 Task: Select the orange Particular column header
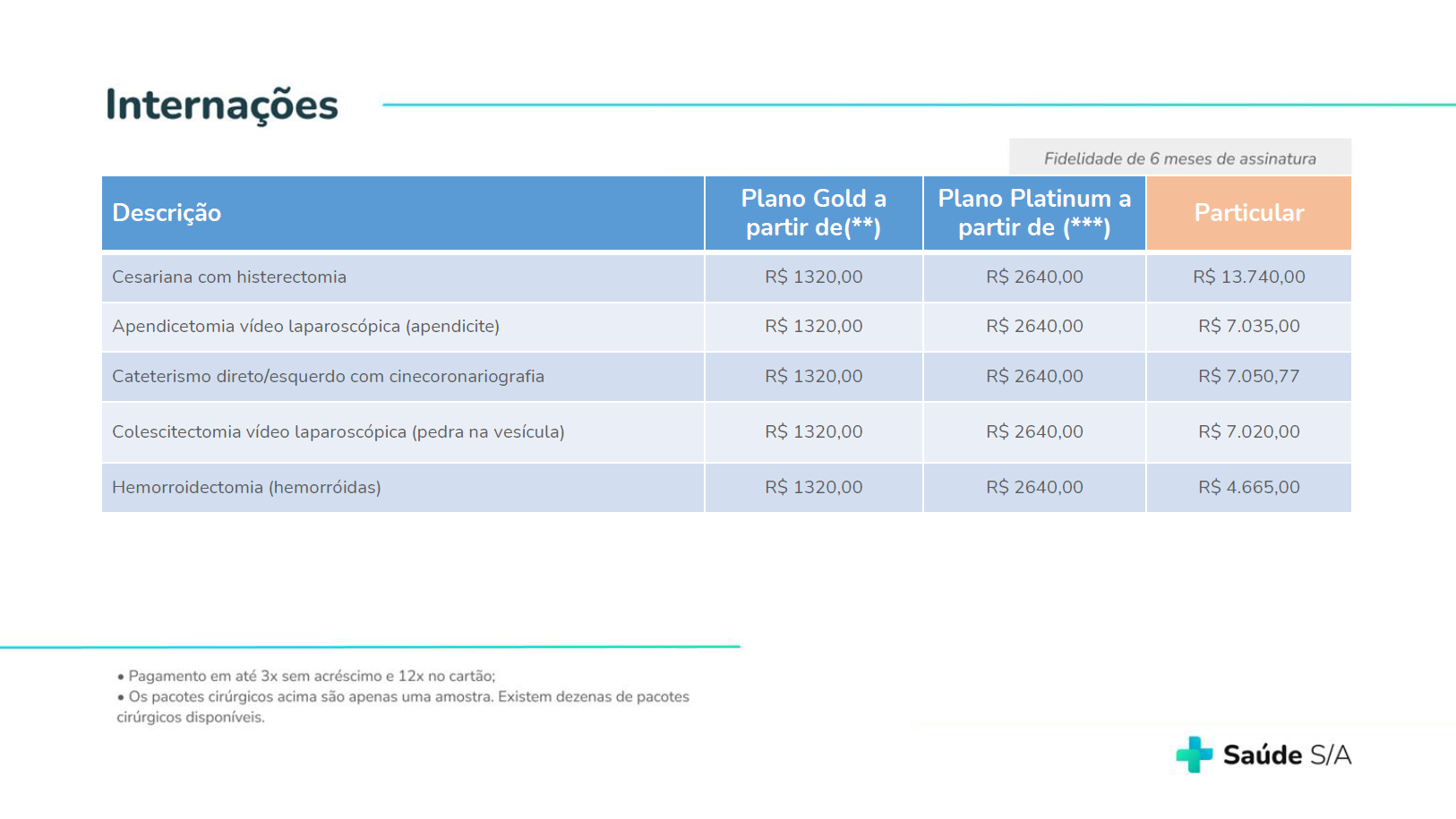click(x=1248, y=213)
